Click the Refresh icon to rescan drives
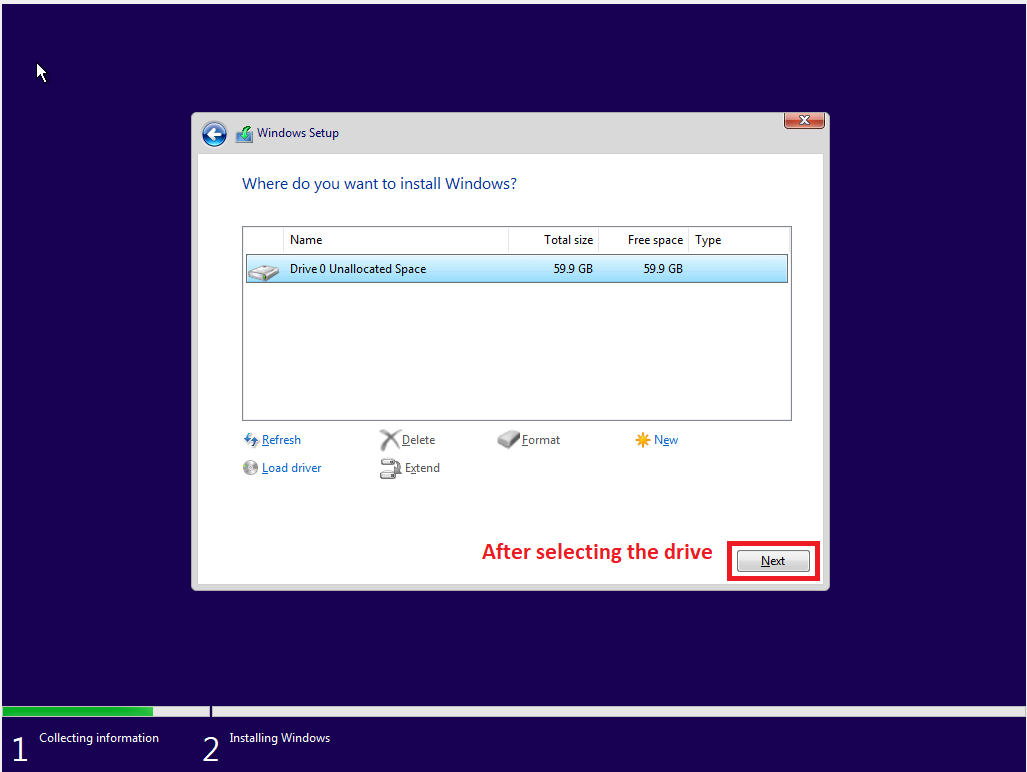1027x772 pixels. [251, 439]
